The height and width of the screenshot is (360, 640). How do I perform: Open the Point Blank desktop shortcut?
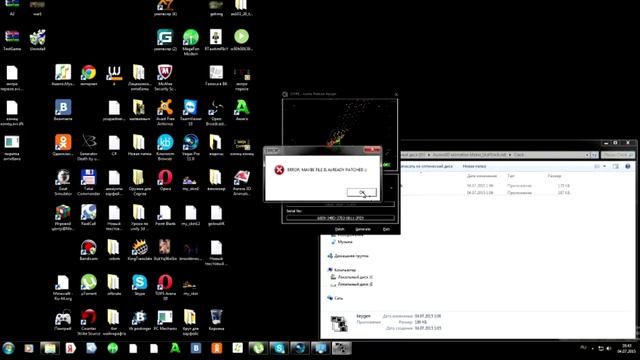(x=165, y=215)
